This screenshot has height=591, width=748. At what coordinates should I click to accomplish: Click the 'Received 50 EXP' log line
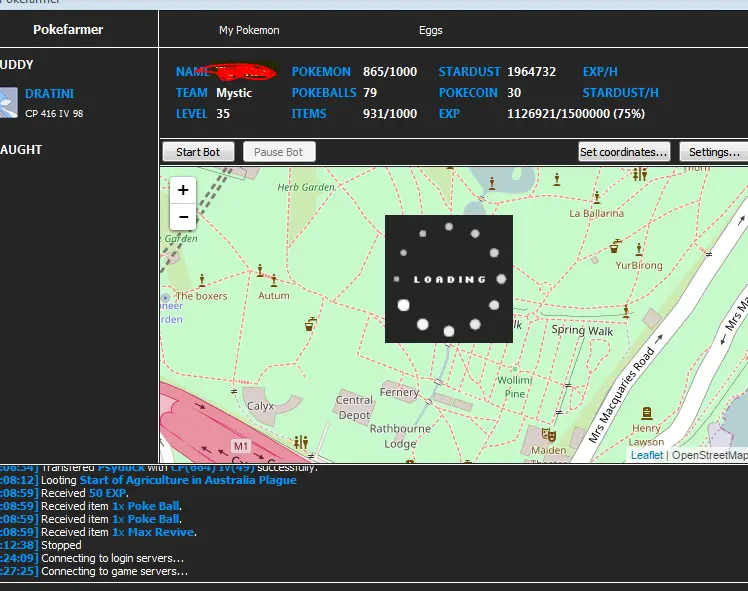[85, 493]
